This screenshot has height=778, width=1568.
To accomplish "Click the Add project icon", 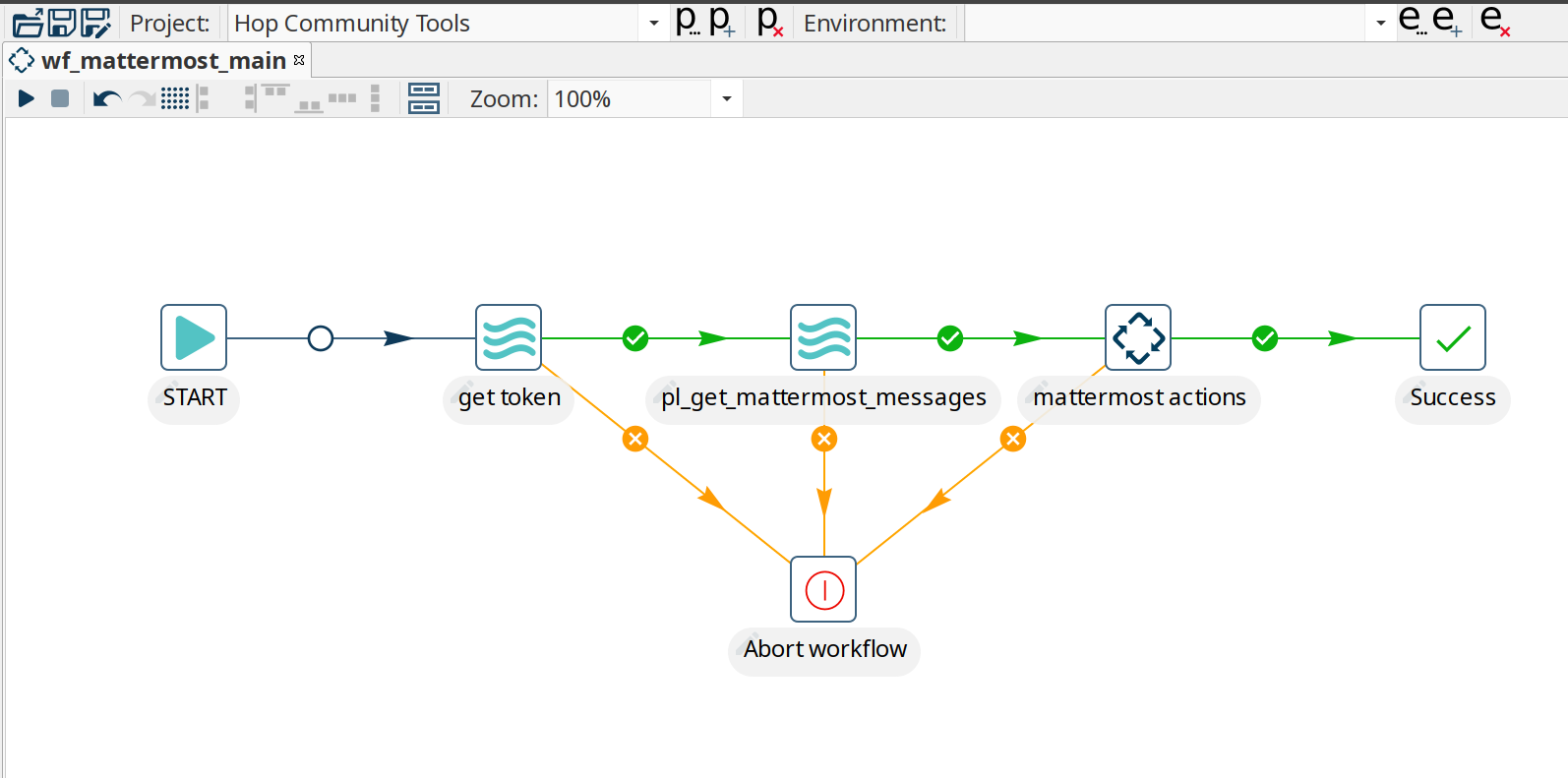I will pos(722,22).
